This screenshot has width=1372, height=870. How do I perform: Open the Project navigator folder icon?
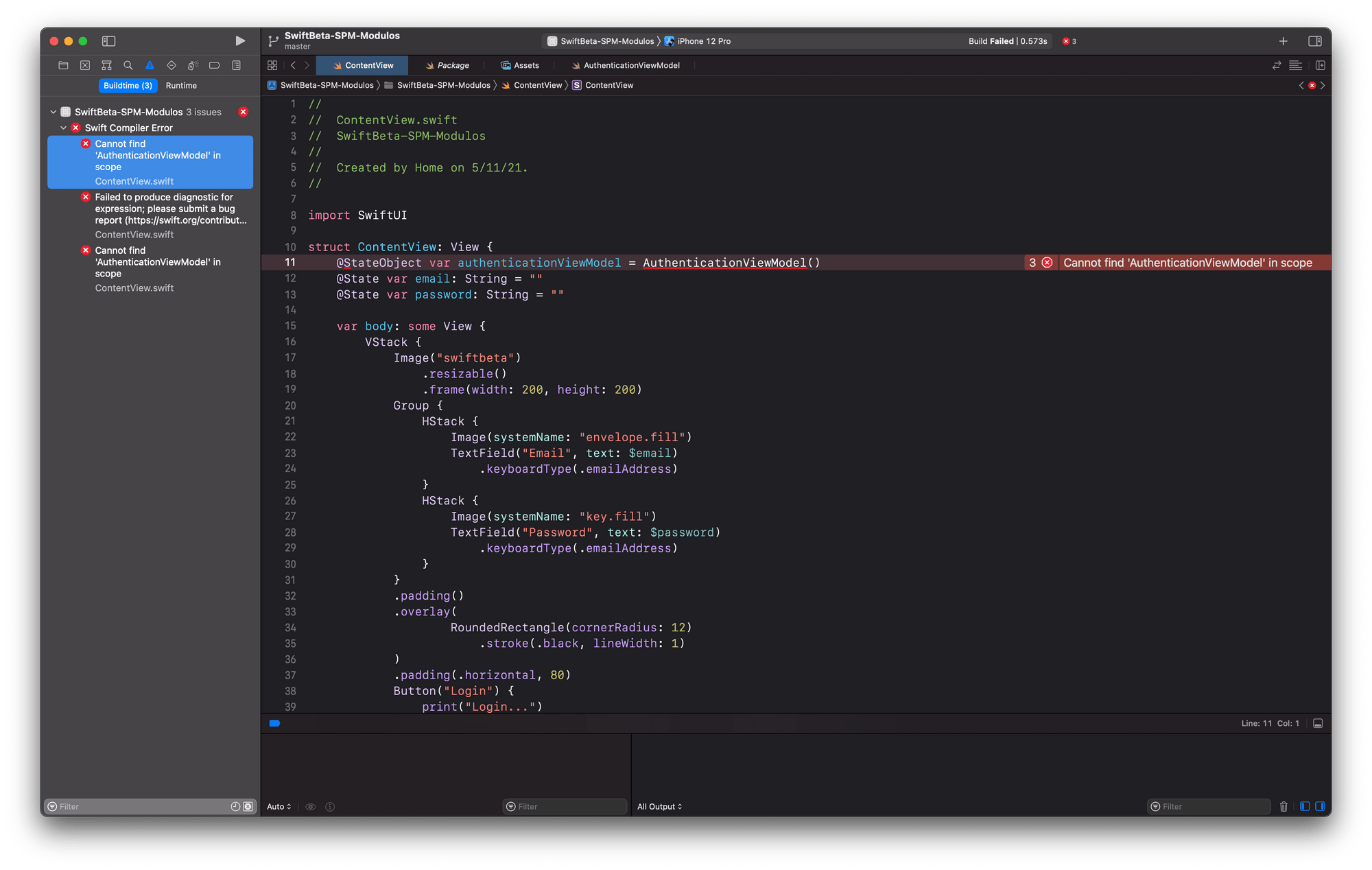63,65
